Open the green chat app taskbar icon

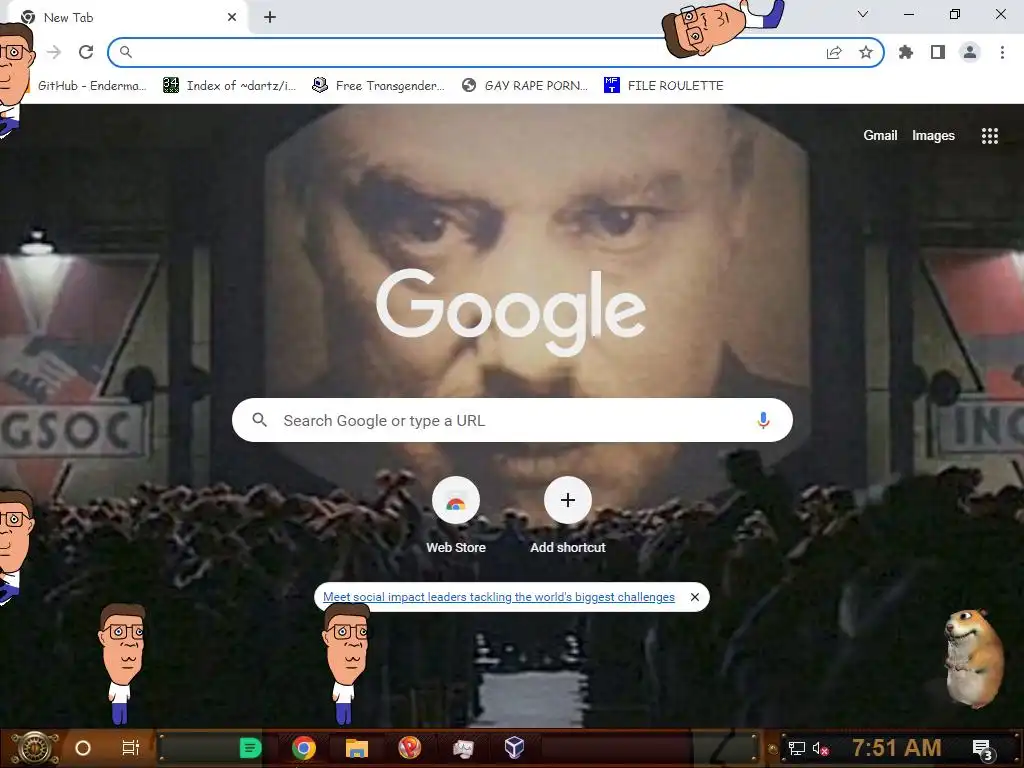pyautogui.click(x=250, y=748)
